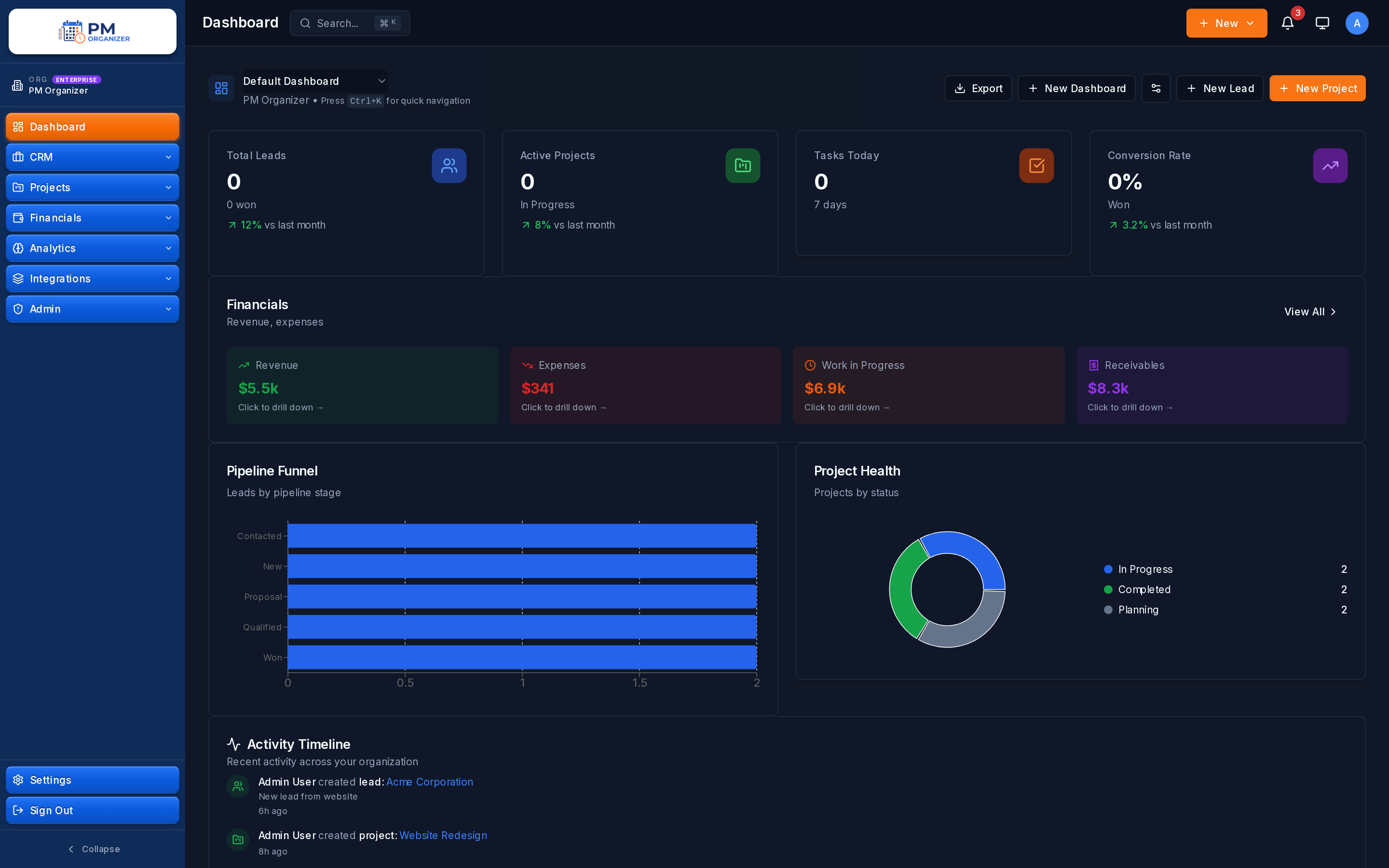This screenshot has width=1389, height=868.
Task: Select Dashboard in the sidebar
Action: pos(93,126)
